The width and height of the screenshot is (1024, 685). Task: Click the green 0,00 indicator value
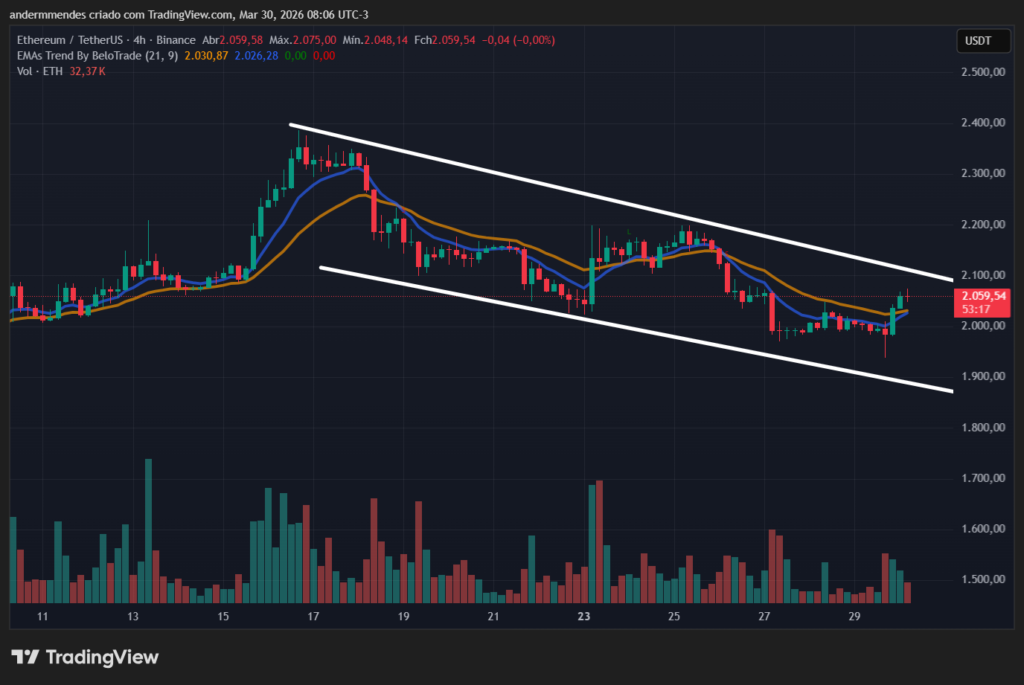(296, 57)
